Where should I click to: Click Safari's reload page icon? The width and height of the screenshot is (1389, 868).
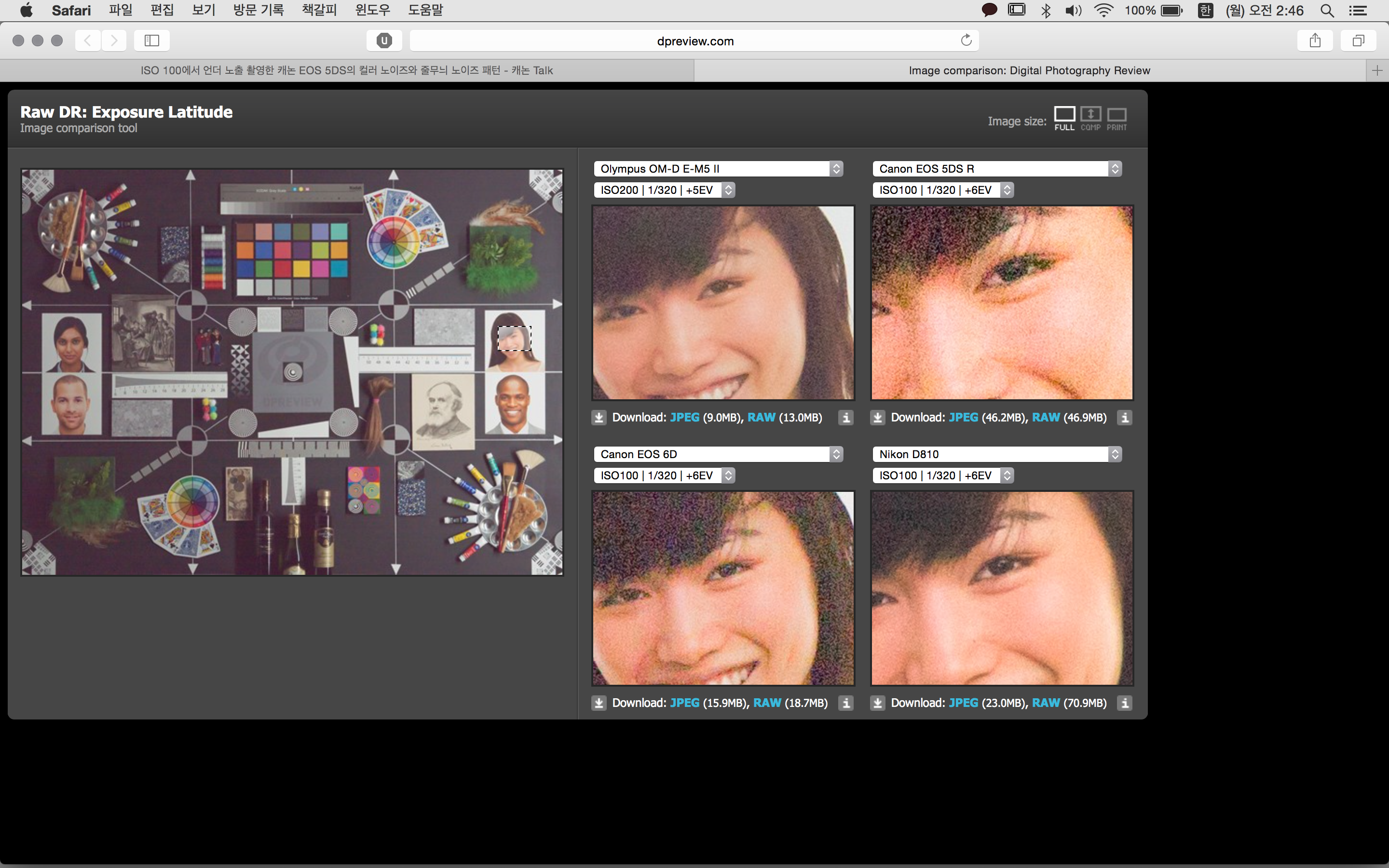[966, 40]
